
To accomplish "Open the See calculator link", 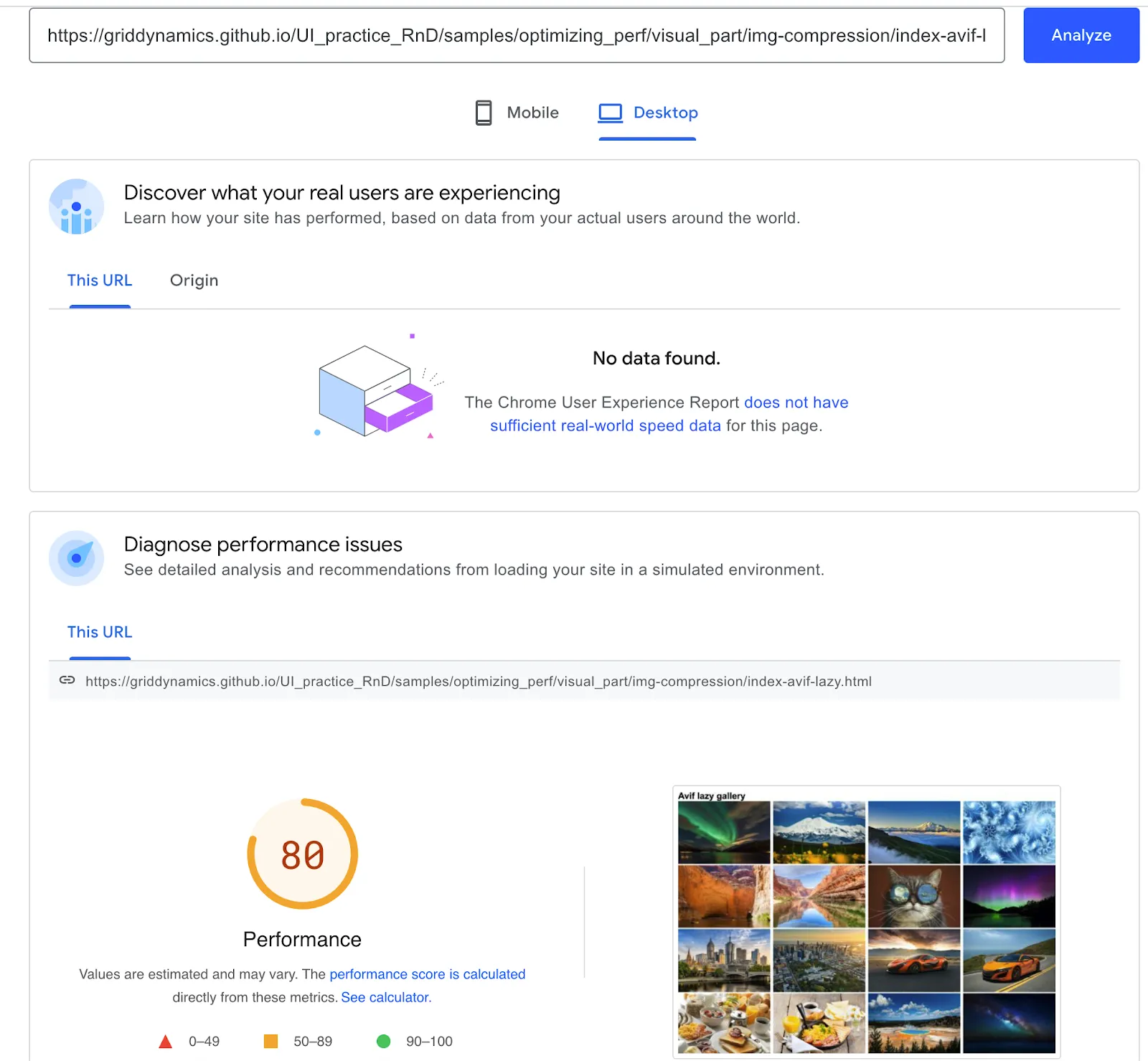I will point(386,997).
